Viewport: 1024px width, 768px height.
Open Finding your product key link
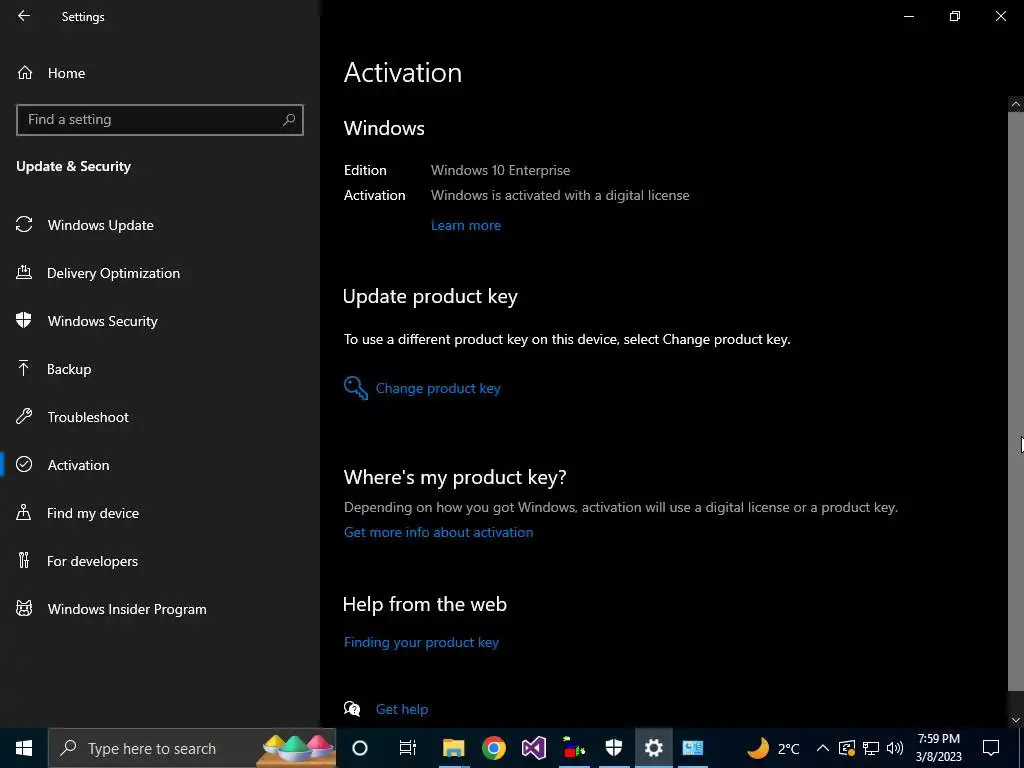coord(421,643)
